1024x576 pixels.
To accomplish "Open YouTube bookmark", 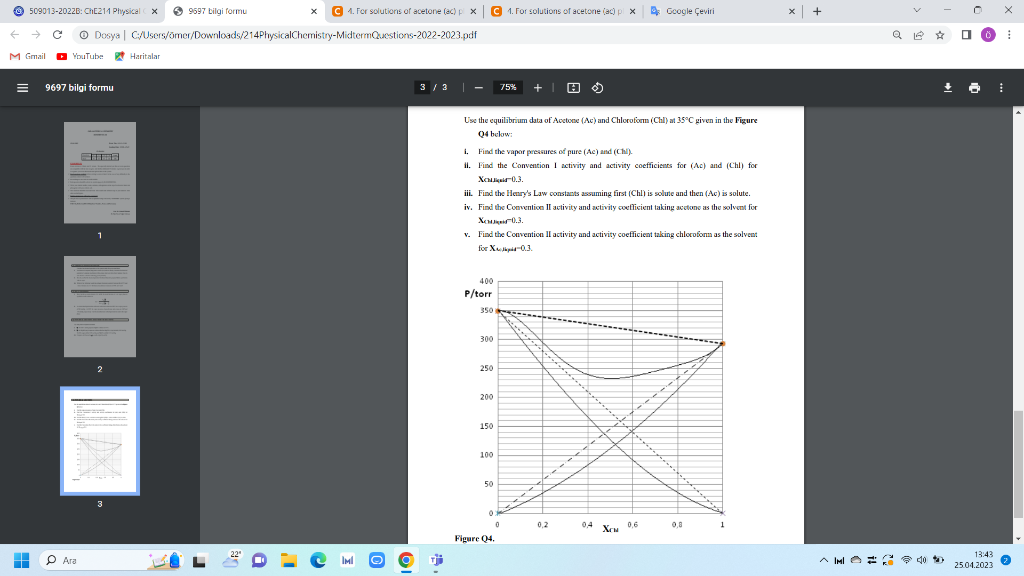I will (x=80, y=56).
